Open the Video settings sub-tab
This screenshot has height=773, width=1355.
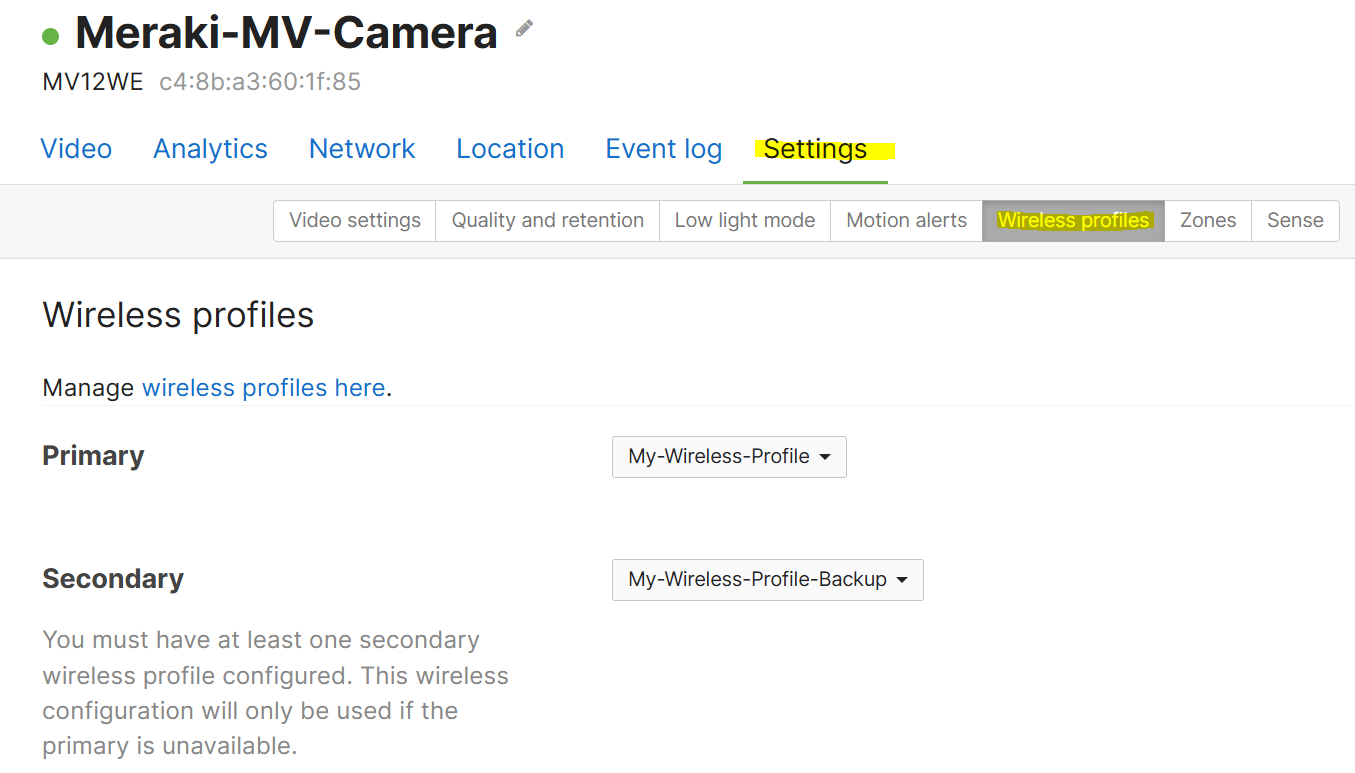click(355, 220)
